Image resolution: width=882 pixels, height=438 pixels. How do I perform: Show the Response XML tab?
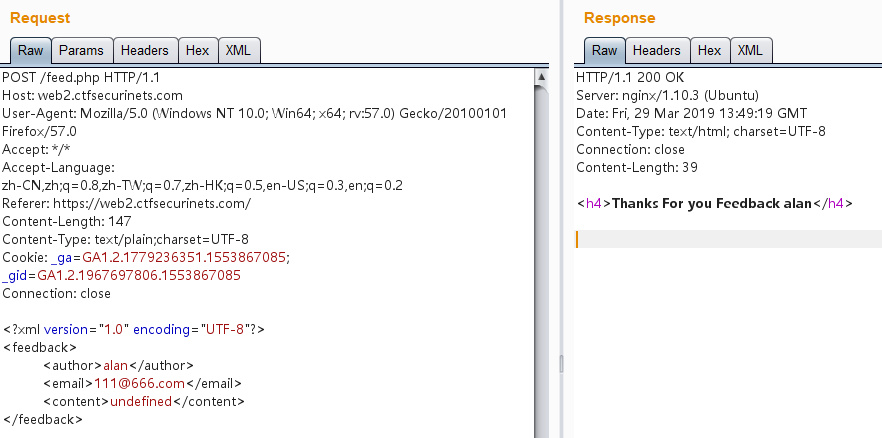coord(750,50)
